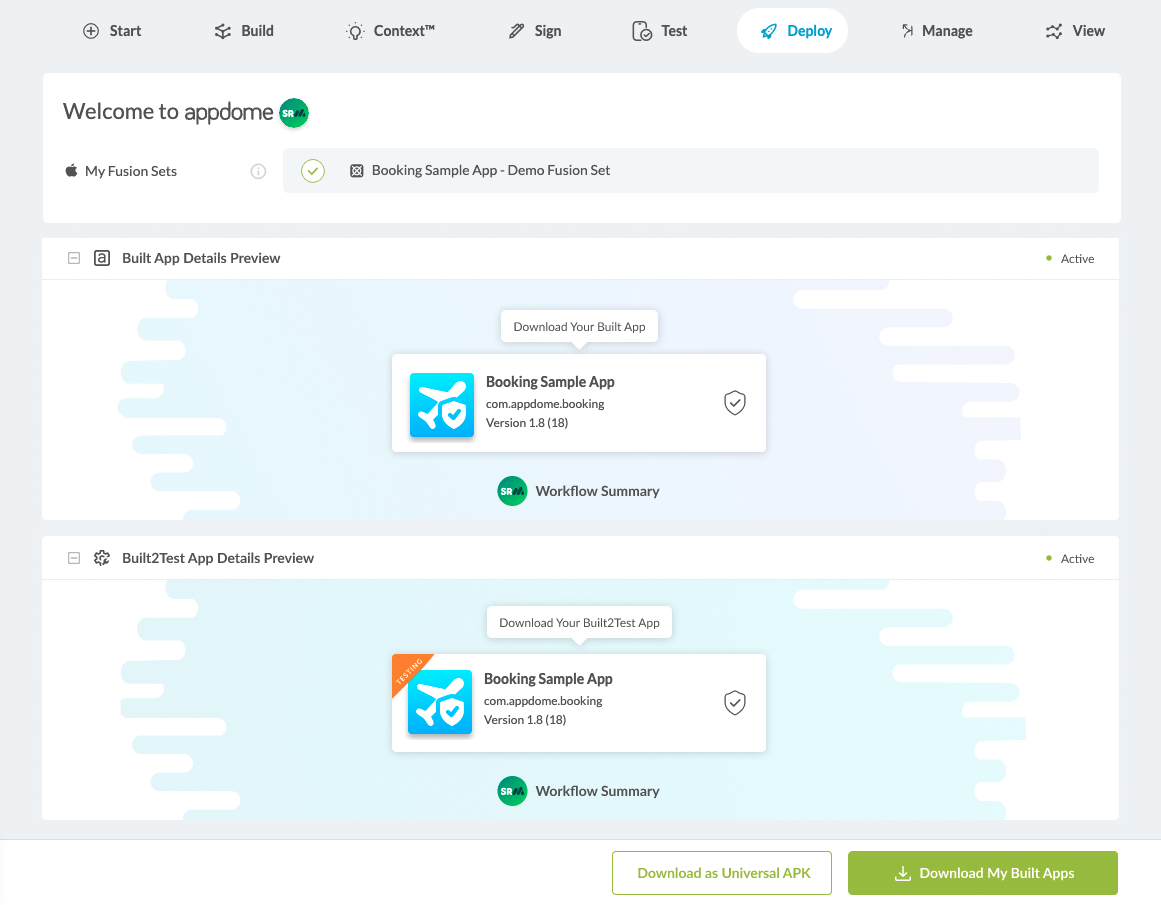Viewport: 1161px width, 905px height.
Task: Open the Start tab
Action: [x=111, y=31]
